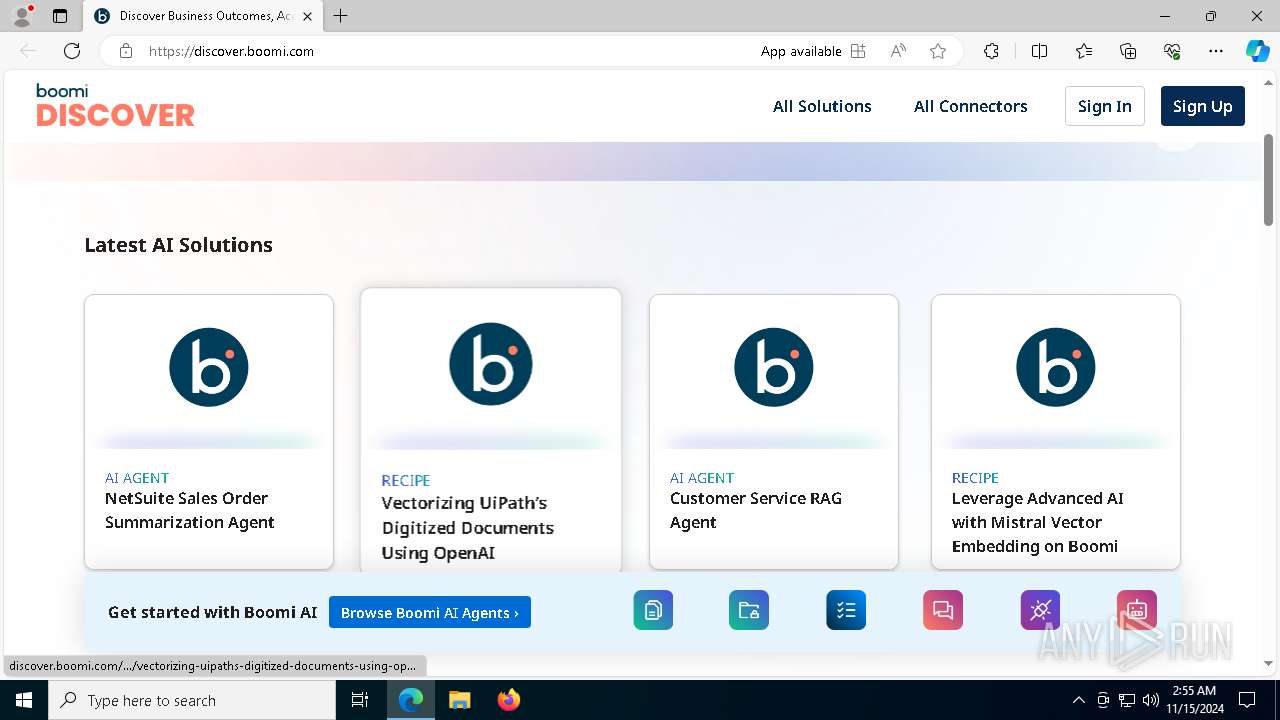Open the taskbar clock and calendar
The width and height of the screenshot is (1280, 720).
click(1193, 700)
